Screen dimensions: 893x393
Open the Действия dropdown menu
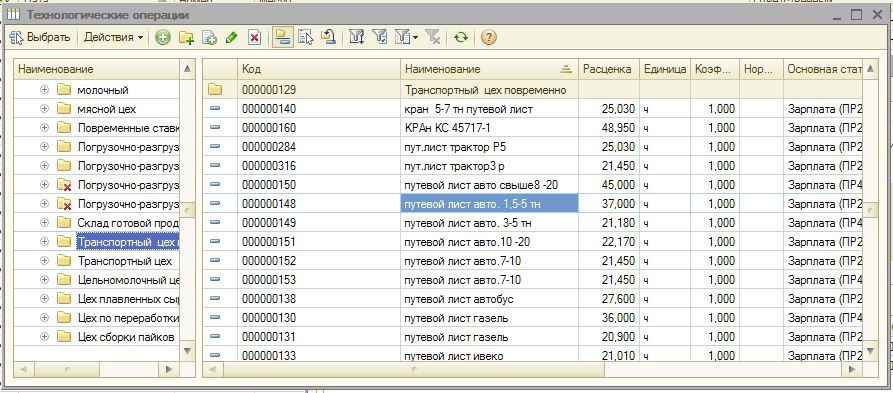(113, 38)
